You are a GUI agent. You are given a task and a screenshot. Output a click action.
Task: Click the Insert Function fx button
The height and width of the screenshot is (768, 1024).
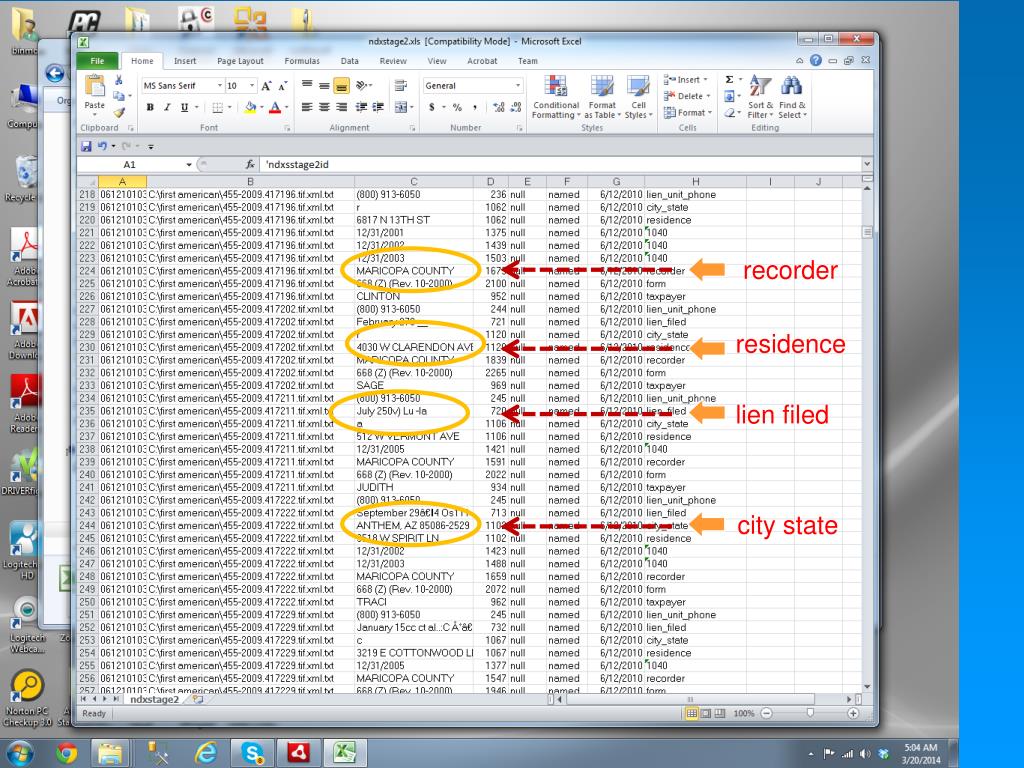(x=250, y=165)
